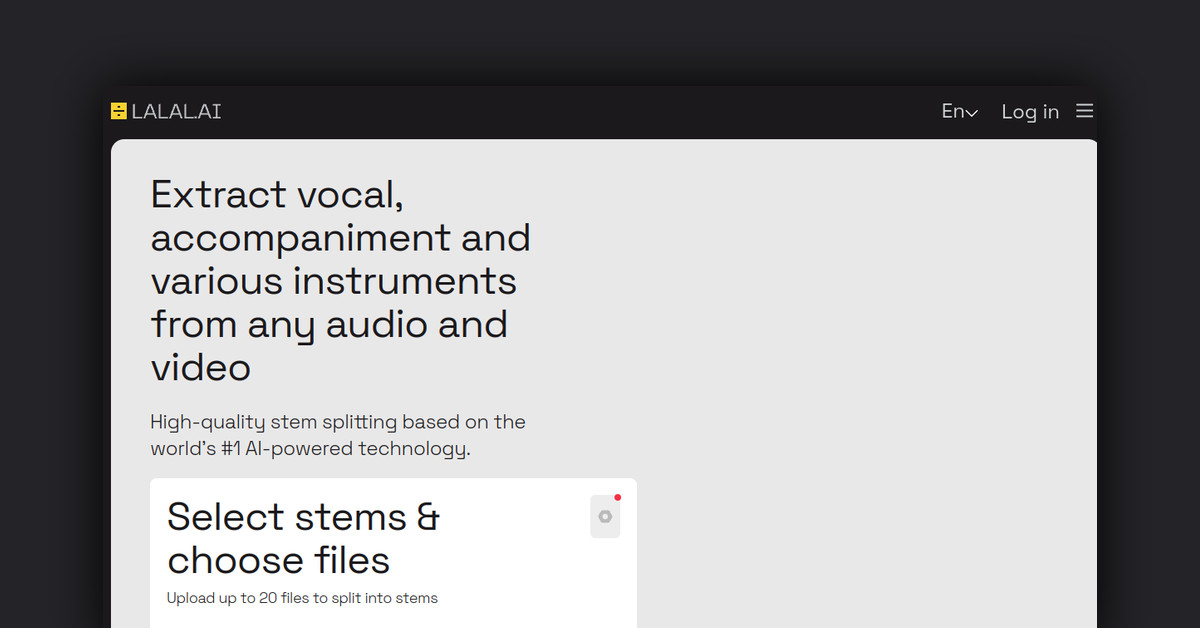Screen dimensions: 1200x628
Task: Click the word "video" in the headline
Action: 200,368
